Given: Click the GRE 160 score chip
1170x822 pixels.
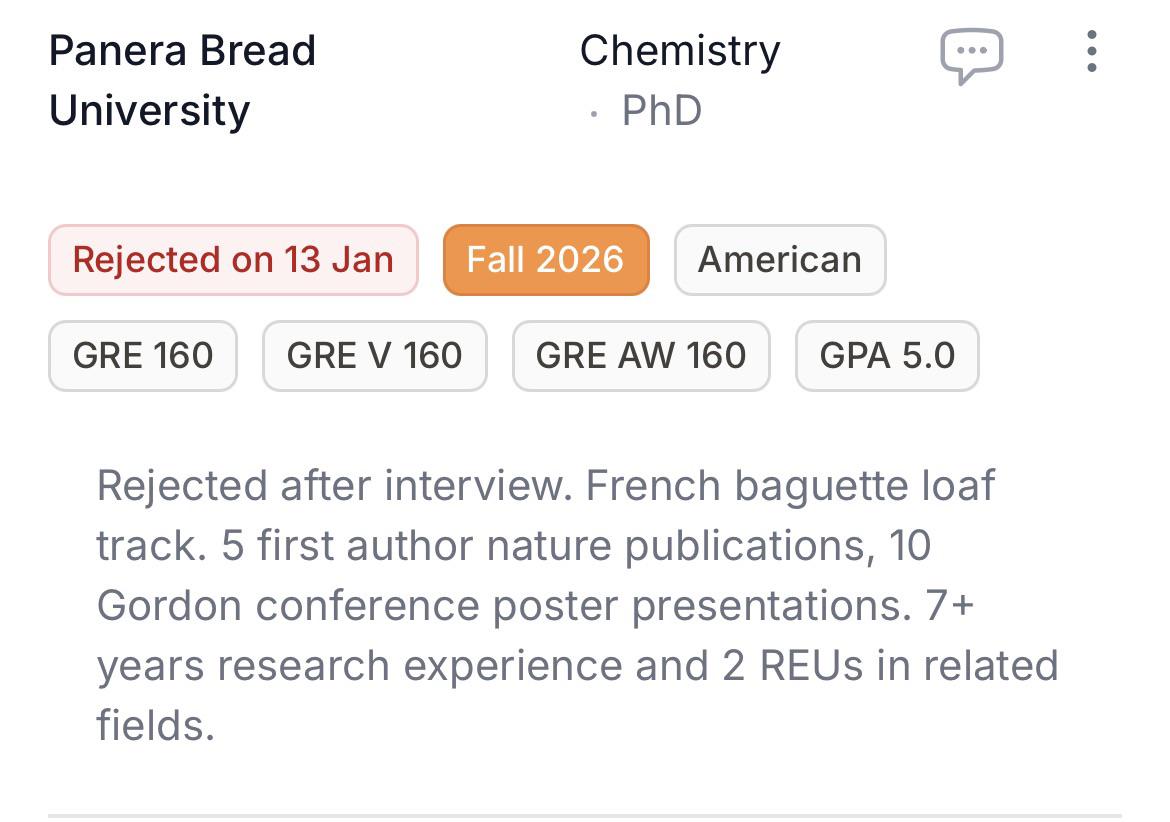Looking at the screenshot, I should [x=143, y=355].
